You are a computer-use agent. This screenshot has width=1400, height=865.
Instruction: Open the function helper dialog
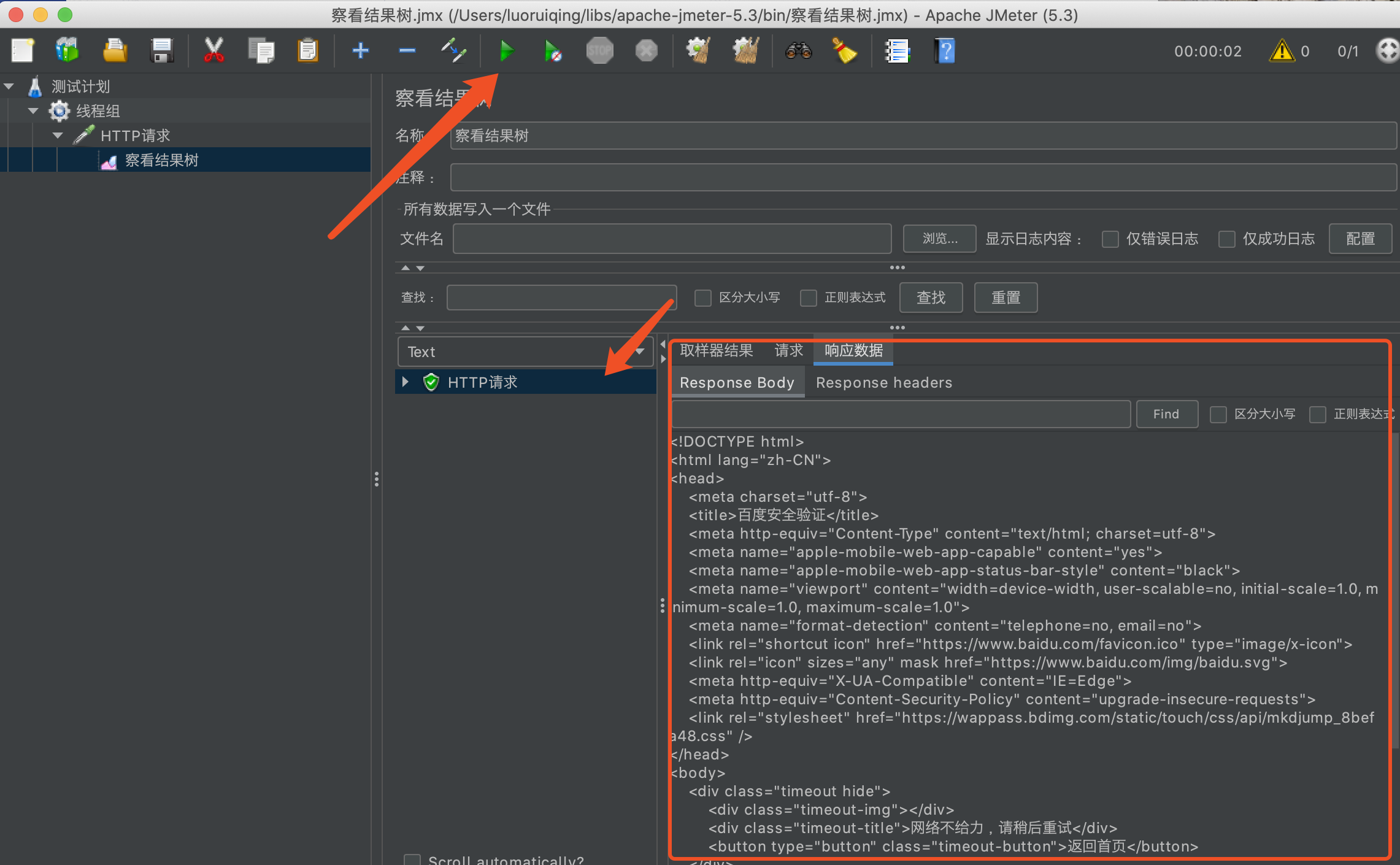pyautogui.click(x=897, y=50)
